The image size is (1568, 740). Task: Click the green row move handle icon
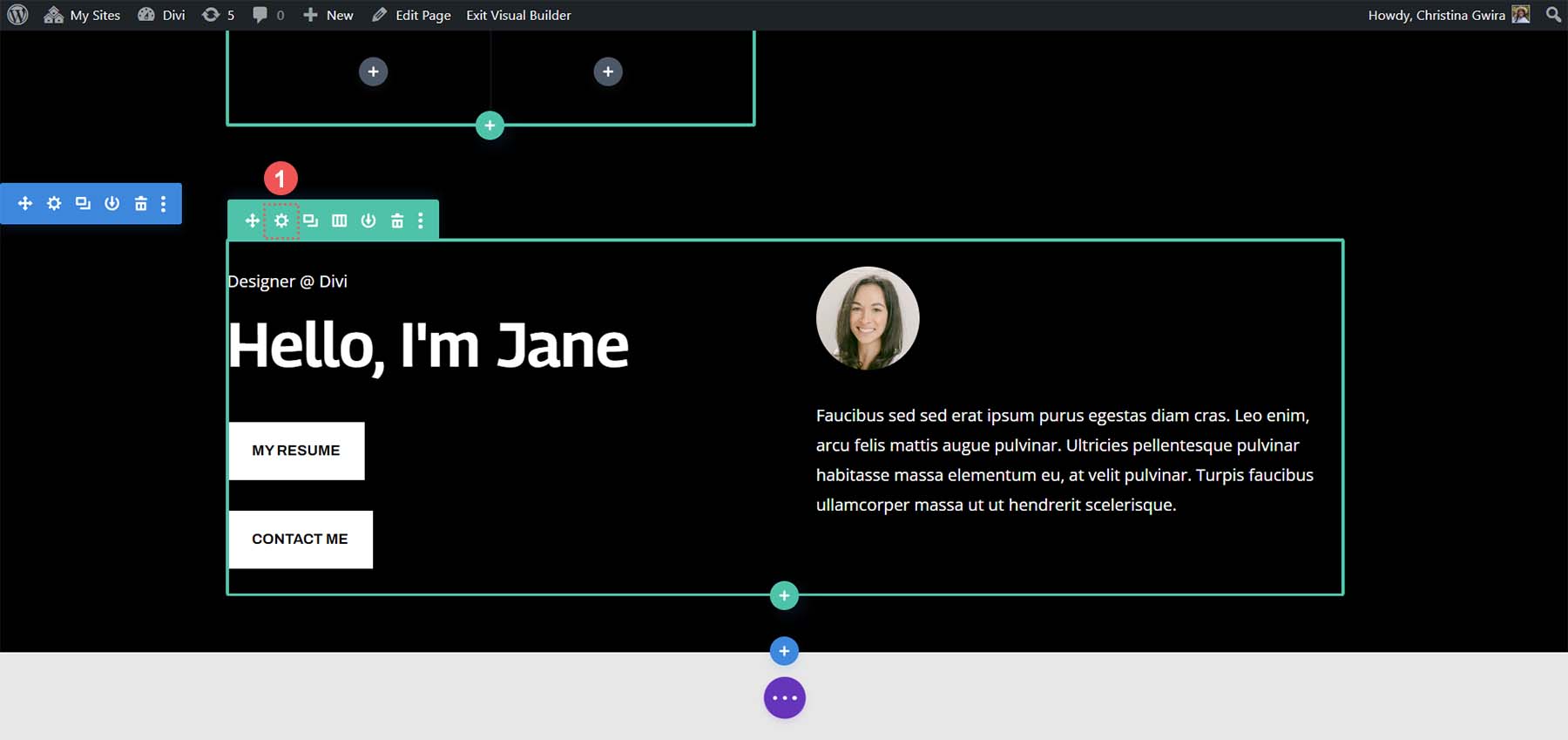pos(252,221)
